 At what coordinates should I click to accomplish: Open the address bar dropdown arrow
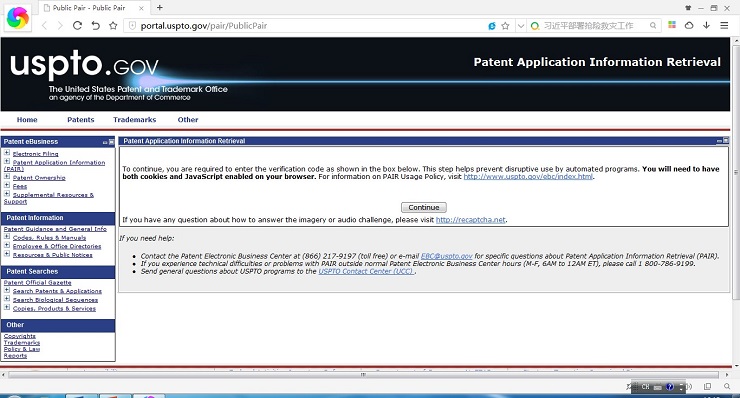(521, 25)
